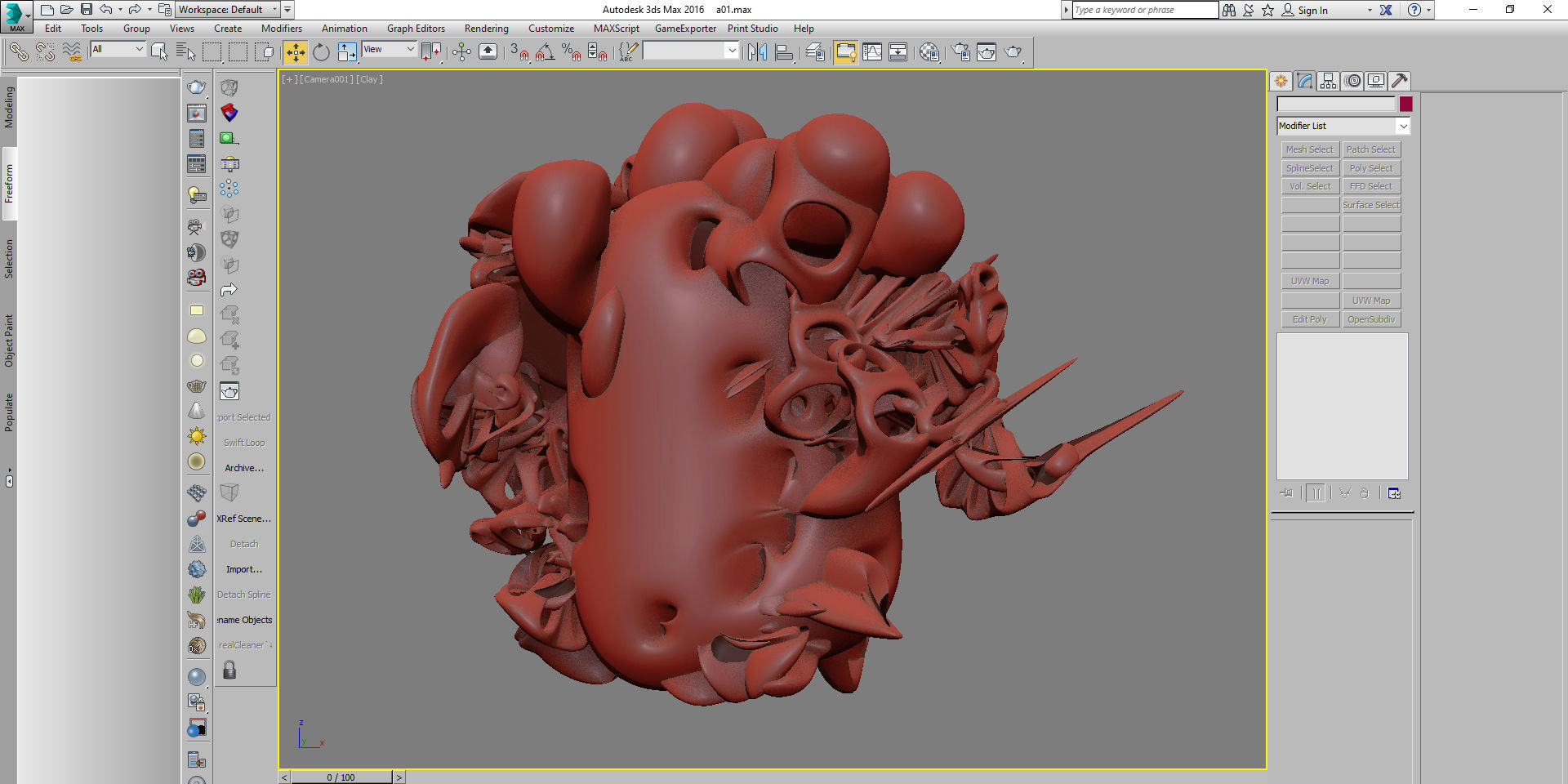Image resolution: width=1568 pixels, height=784 pixels.
Task: Activate the Select and Scale tool
Action: coord(347,52)
